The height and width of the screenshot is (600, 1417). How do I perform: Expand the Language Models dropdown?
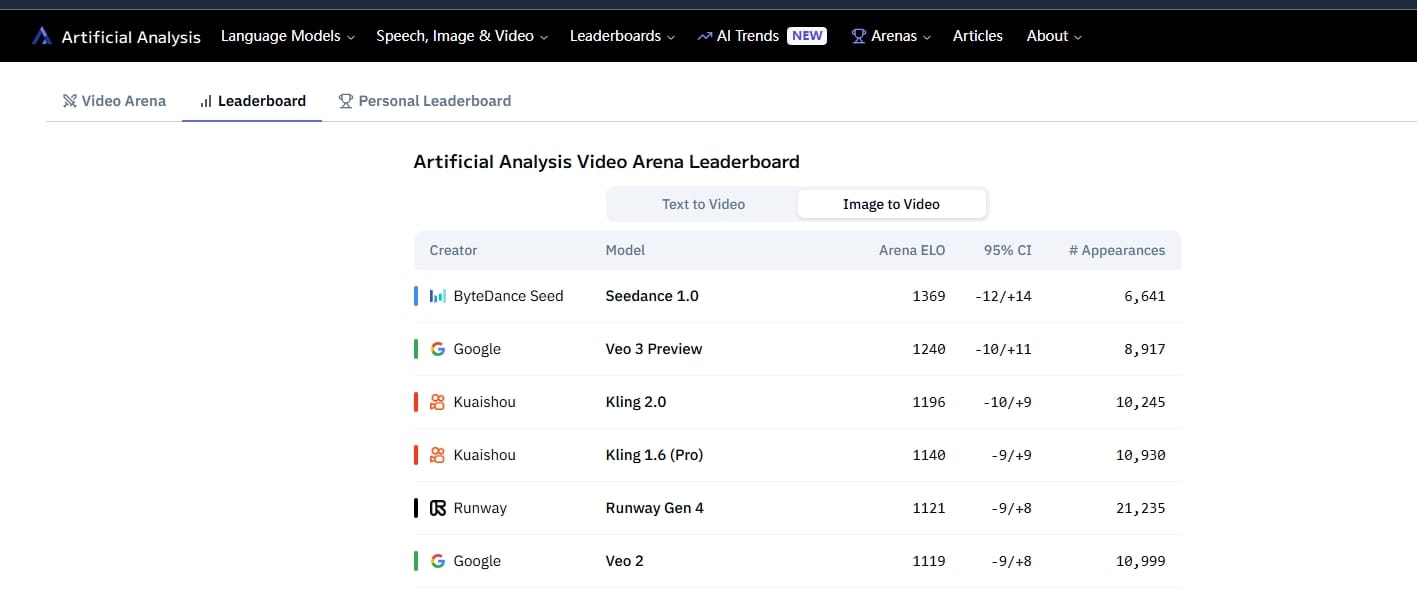[x=287, y=36]
